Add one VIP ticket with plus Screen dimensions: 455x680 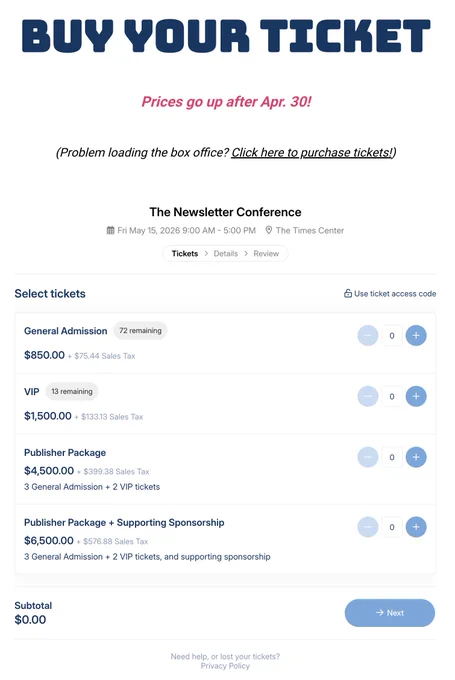(416, 396)
